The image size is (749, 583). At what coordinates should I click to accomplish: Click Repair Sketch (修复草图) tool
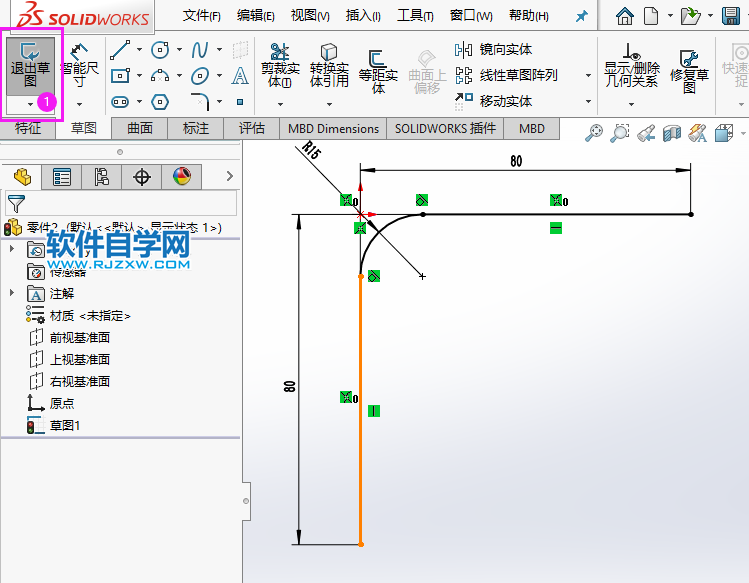689,72
